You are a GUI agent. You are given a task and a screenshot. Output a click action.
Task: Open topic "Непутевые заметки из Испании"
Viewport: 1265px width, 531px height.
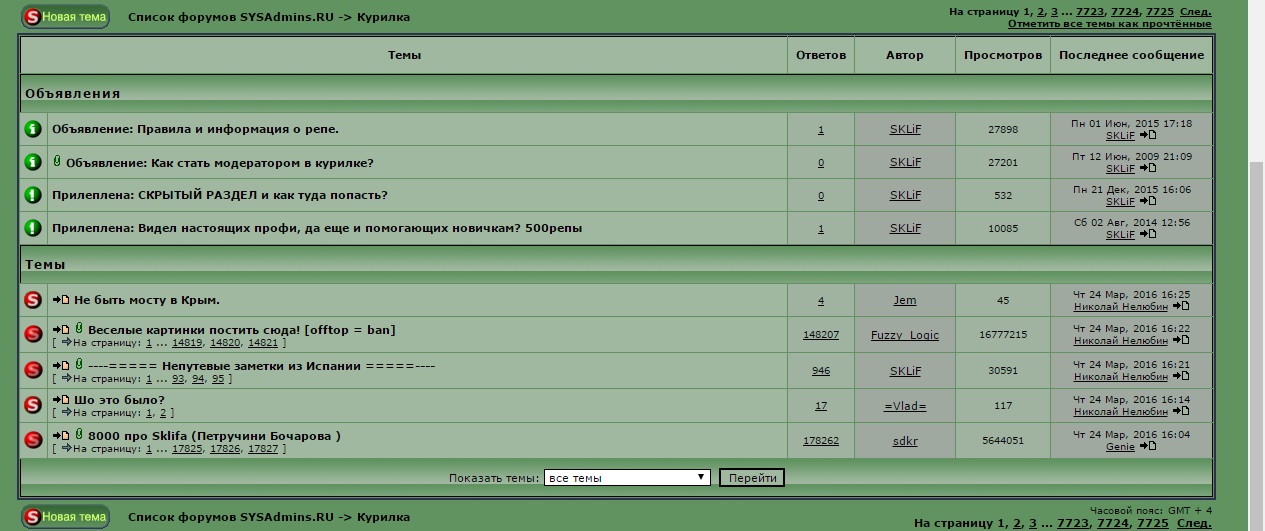point(262,366)
